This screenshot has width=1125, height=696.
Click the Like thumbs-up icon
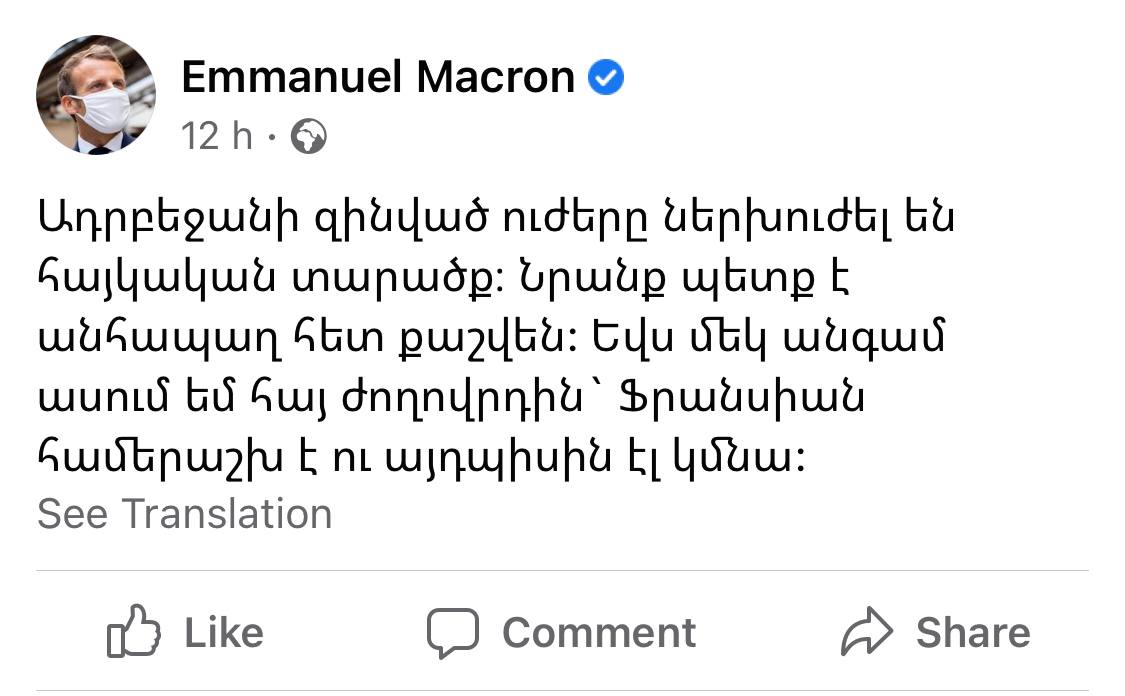tap(133, 632)
